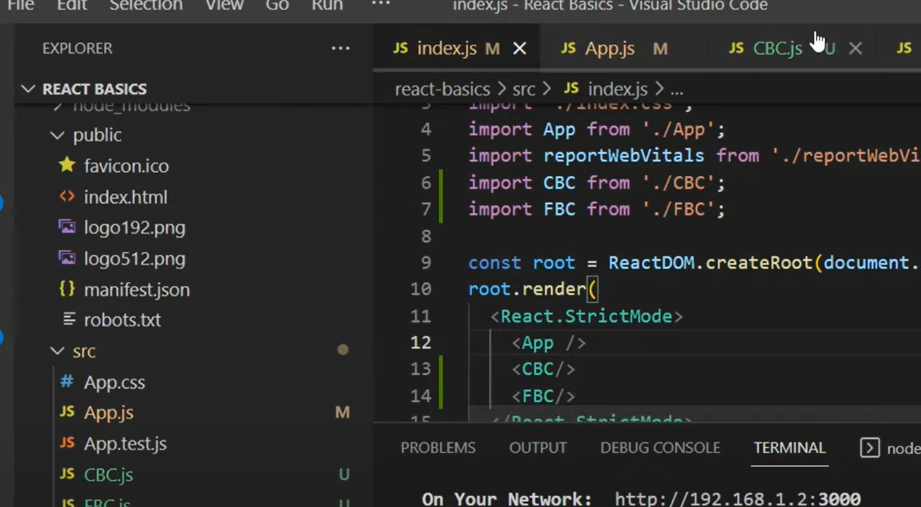Image resolution: width=921 pixels, height=507 pixels.
Task: Open the Go menu
Action: coord(277,6)
